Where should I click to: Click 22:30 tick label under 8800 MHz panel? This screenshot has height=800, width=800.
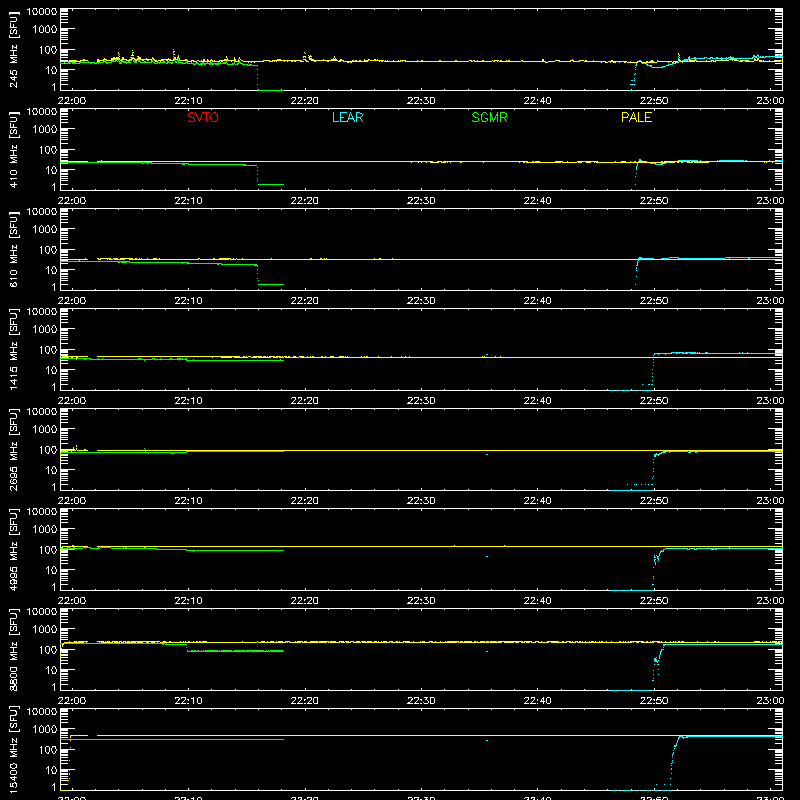coord(421,701)
